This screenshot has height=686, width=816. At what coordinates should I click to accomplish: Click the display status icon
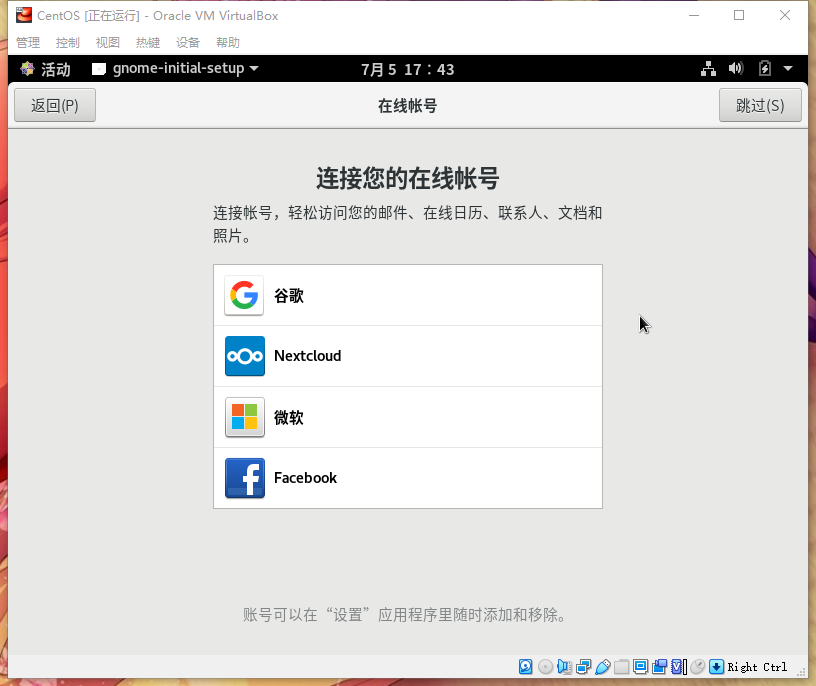point(641,667)
